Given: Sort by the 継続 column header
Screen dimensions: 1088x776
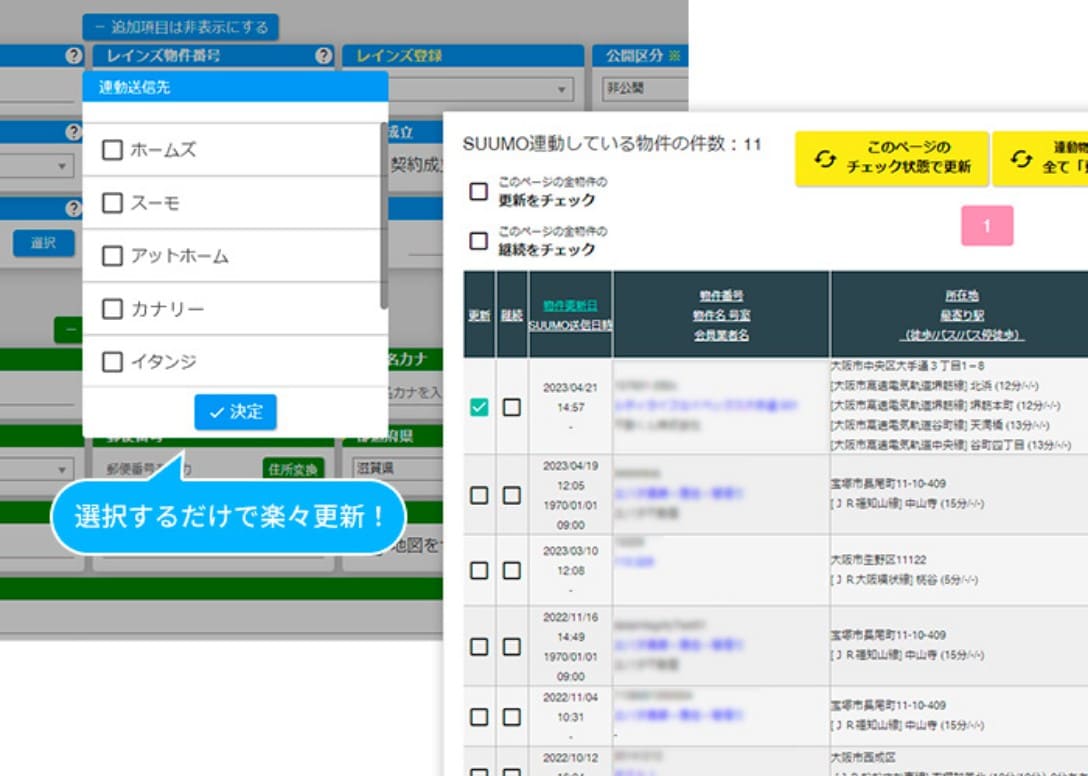Looking at the screenshot, I should 511,315.
